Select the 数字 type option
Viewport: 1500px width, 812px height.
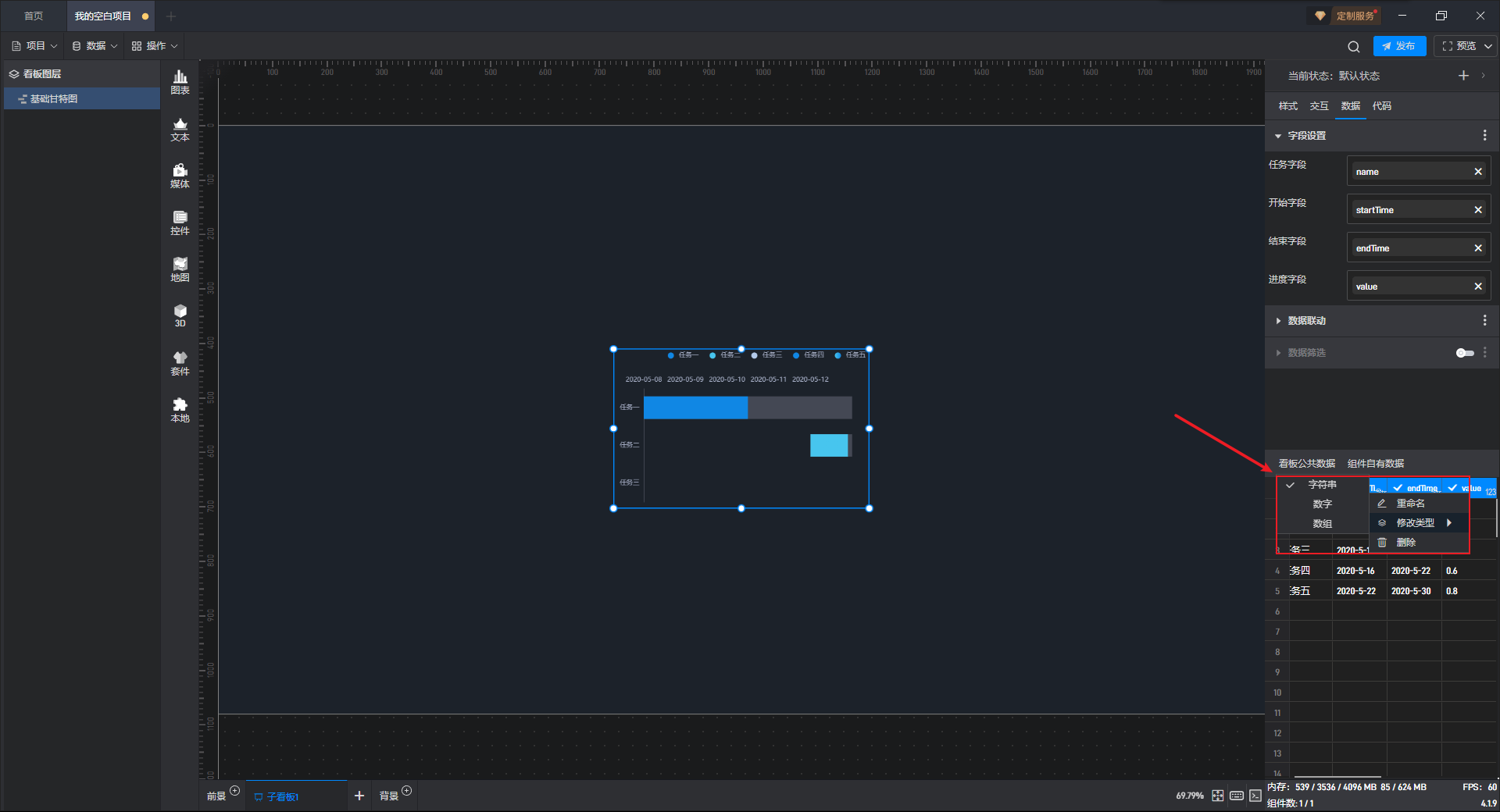1322,504
